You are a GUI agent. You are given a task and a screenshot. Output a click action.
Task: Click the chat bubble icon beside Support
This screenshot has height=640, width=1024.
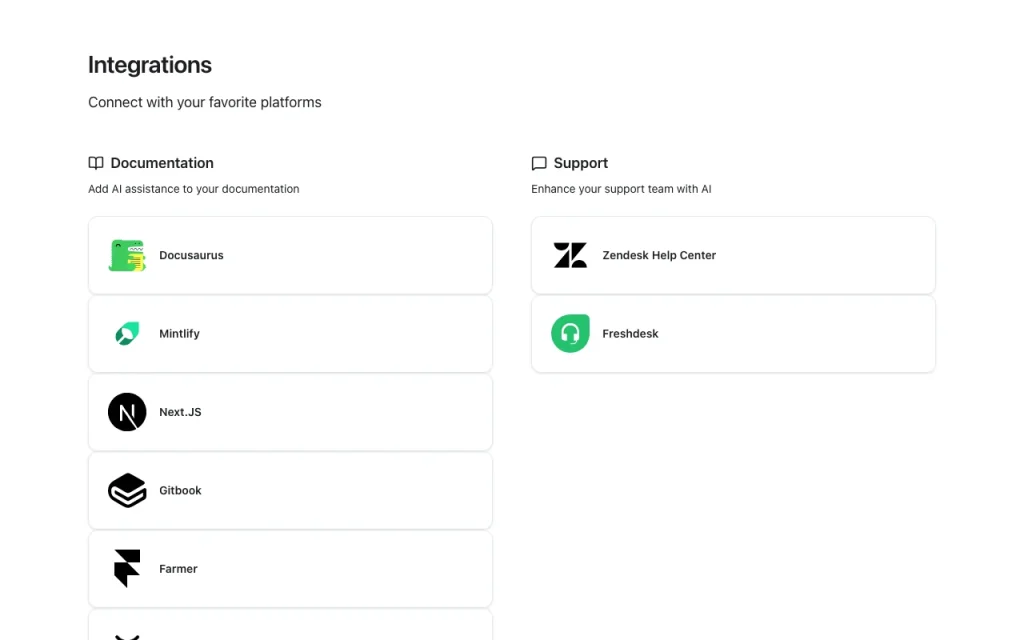tap(539, 163)
